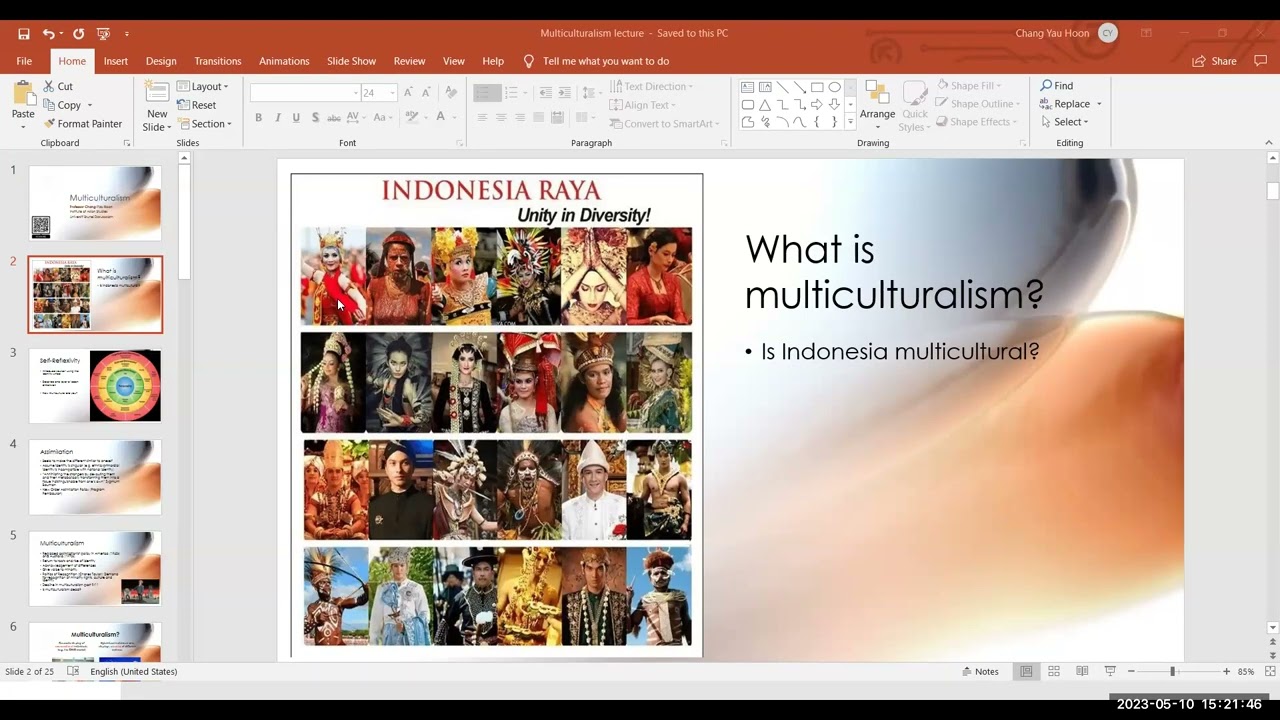Open Quick Styles gallery
The image size is (1280, 720).
tap(915, 106)
